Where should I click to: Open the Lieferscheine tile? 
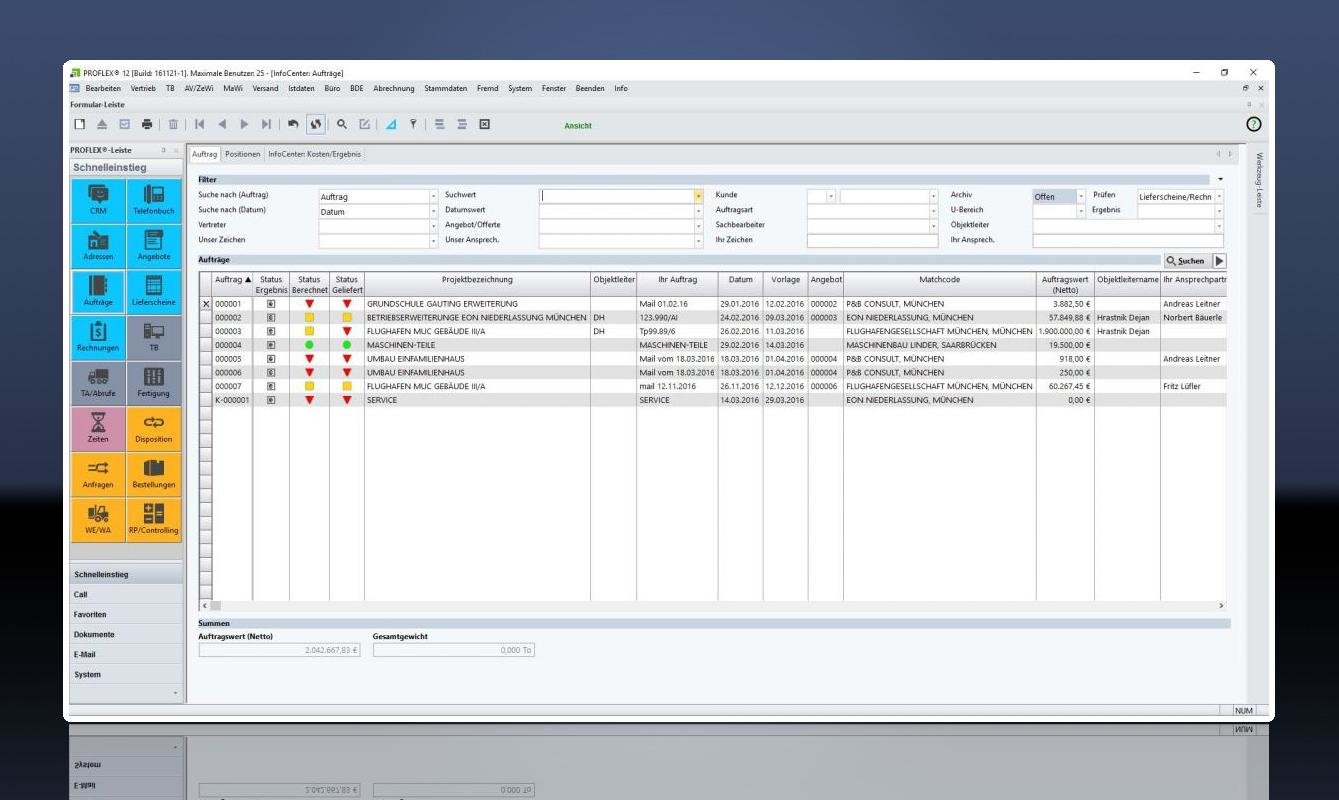(x=154, y=291)
